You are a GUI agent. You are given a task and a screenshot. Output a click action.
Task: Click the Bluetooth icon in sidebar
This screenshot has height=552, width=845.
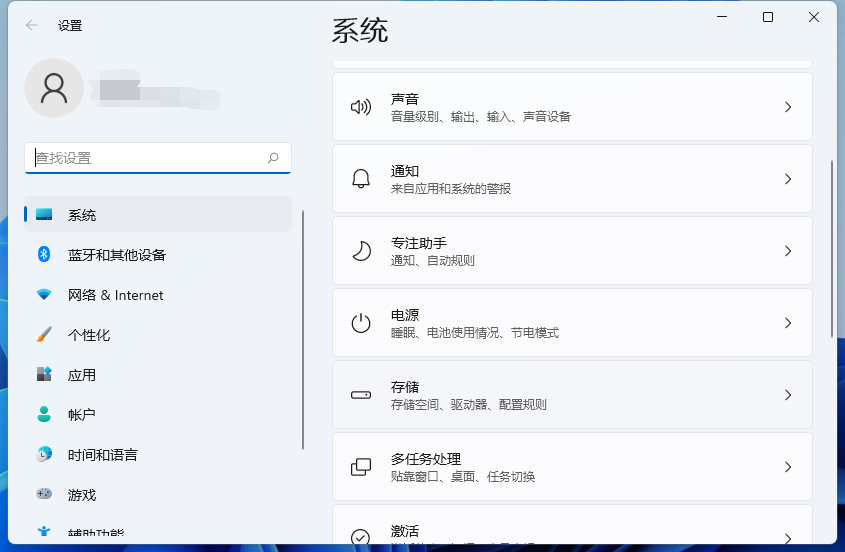coord(44,255)
